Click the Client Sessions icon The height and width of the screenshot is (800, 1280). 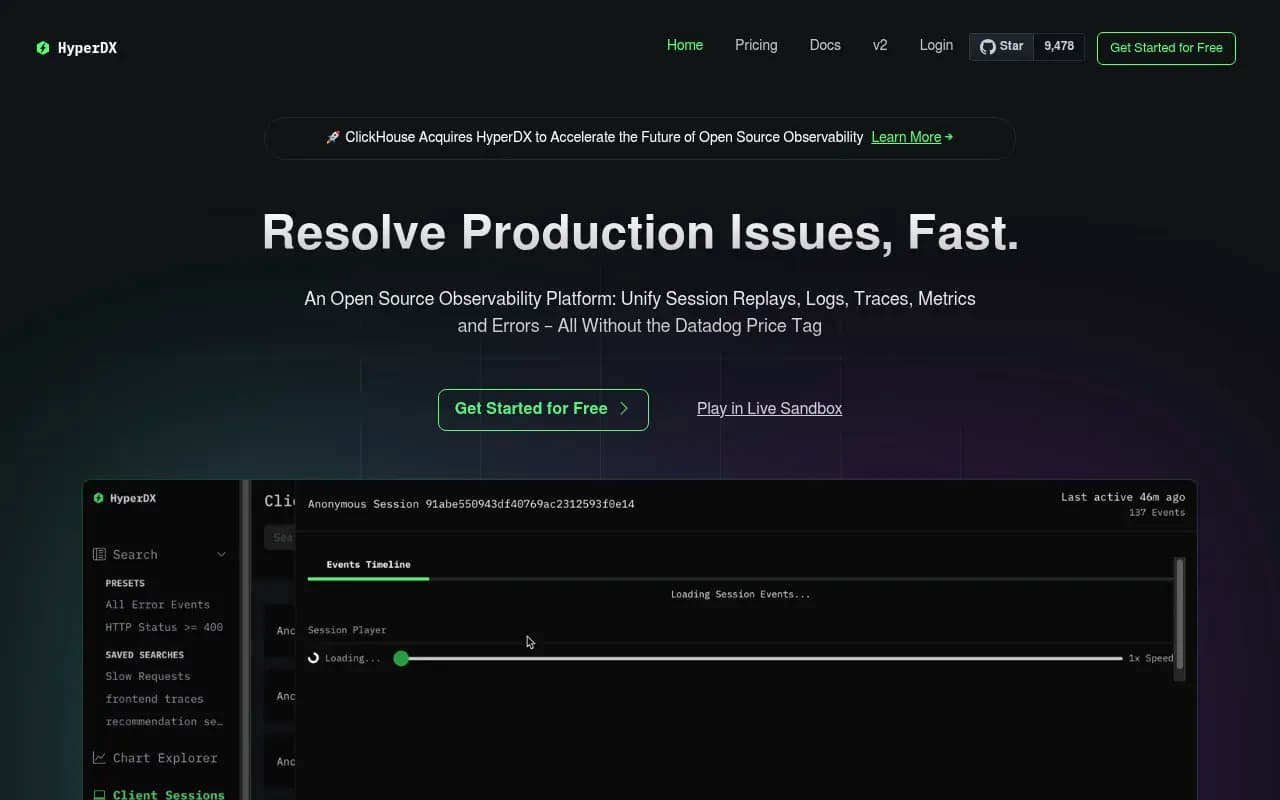tap(99, 795)
